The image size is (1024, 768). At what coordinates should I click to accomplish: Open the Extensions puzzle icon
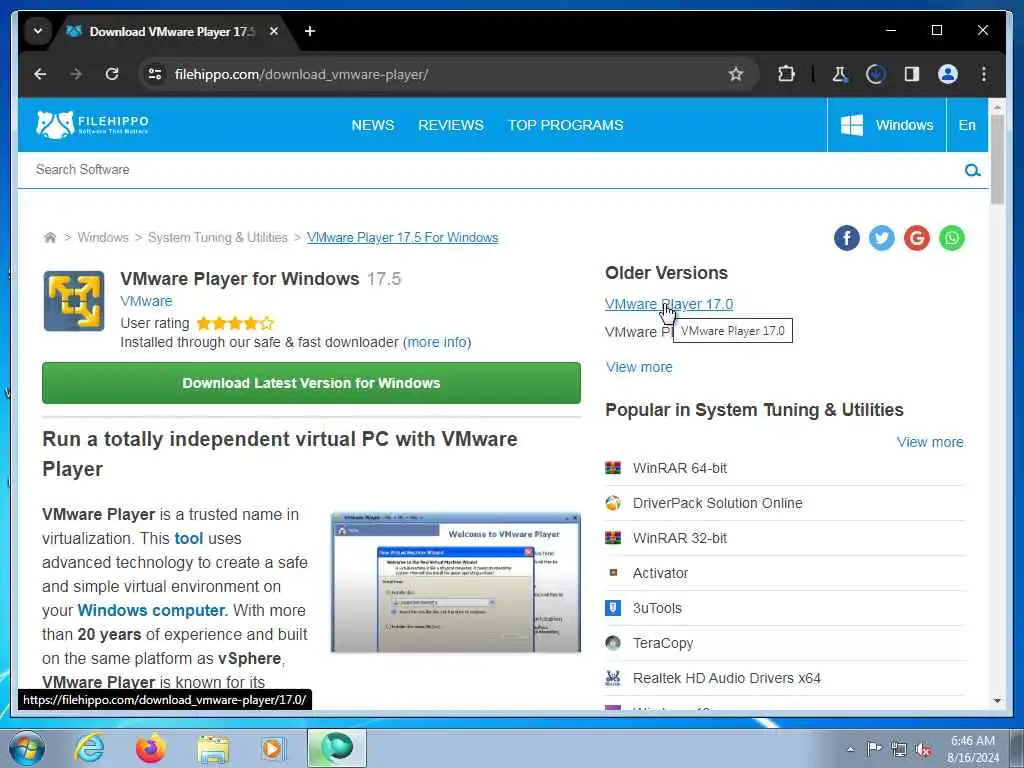click(786, 74)
